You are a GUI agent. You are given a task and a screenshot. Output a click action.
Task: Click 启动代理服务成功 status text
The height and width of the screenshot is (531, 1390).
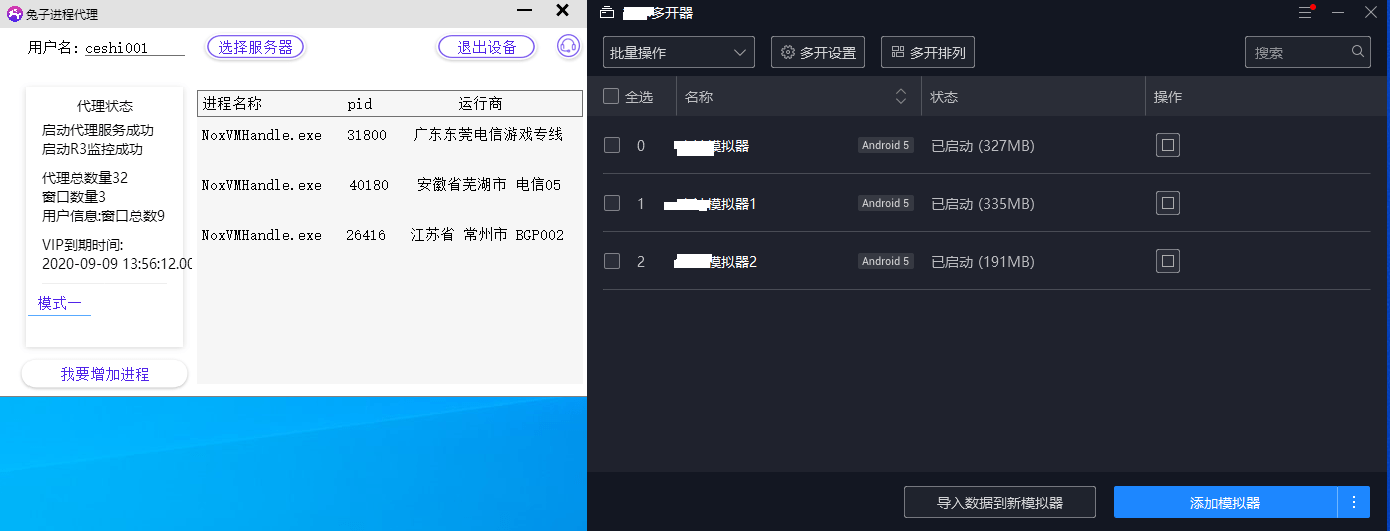[x=98, y=130]
